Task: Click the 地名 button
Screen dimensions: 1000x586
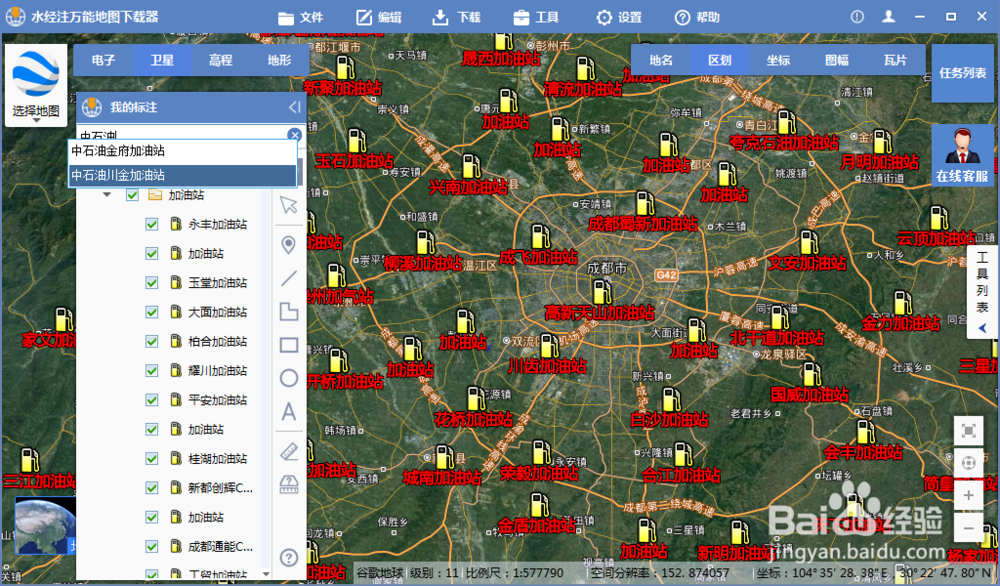Action: coord(661,61)
